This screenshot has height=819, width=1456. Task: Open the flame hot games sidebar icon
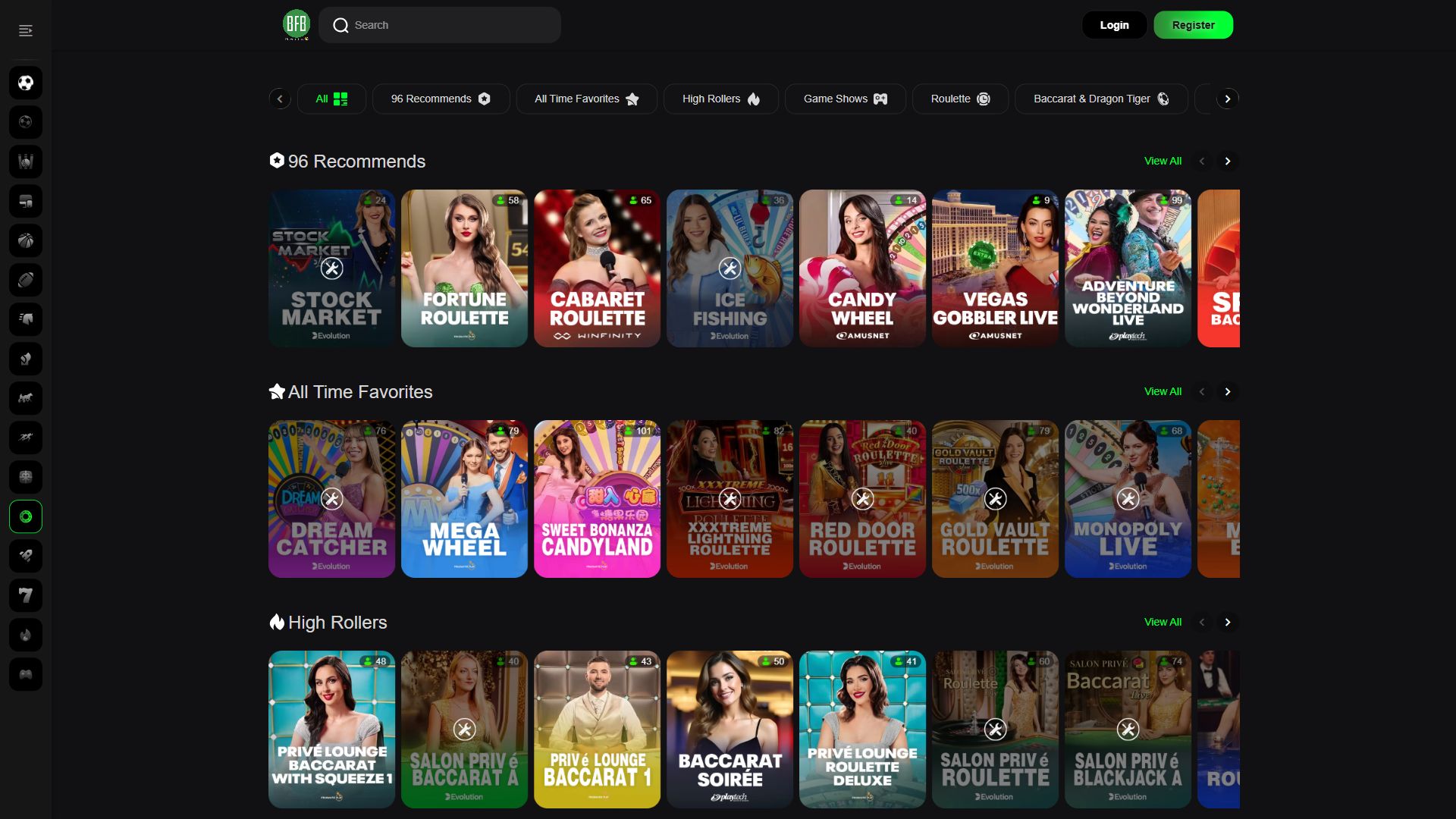26,635
